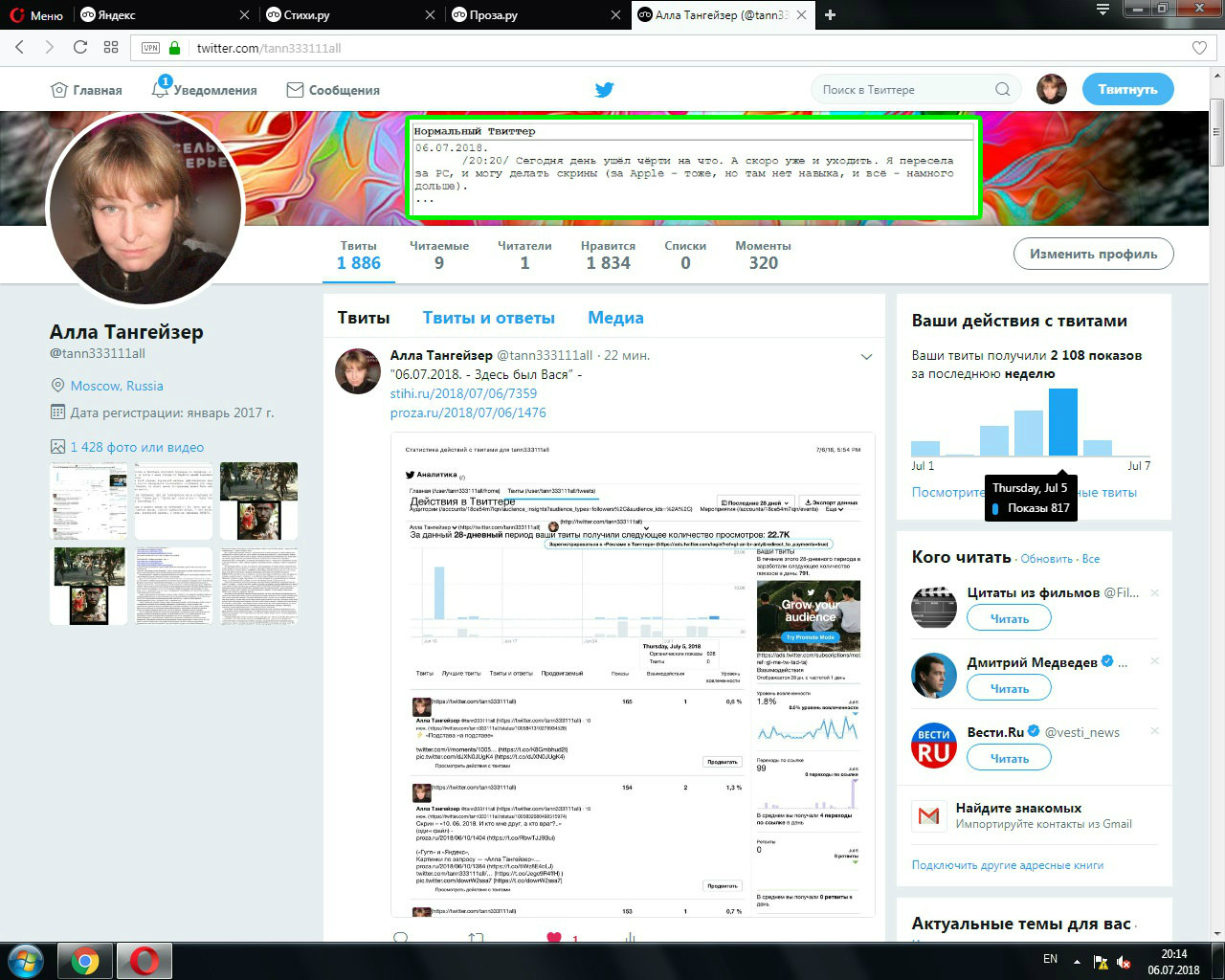Select the Твиты 1 886 counter

pyautogui.click(x=358, y=256)
